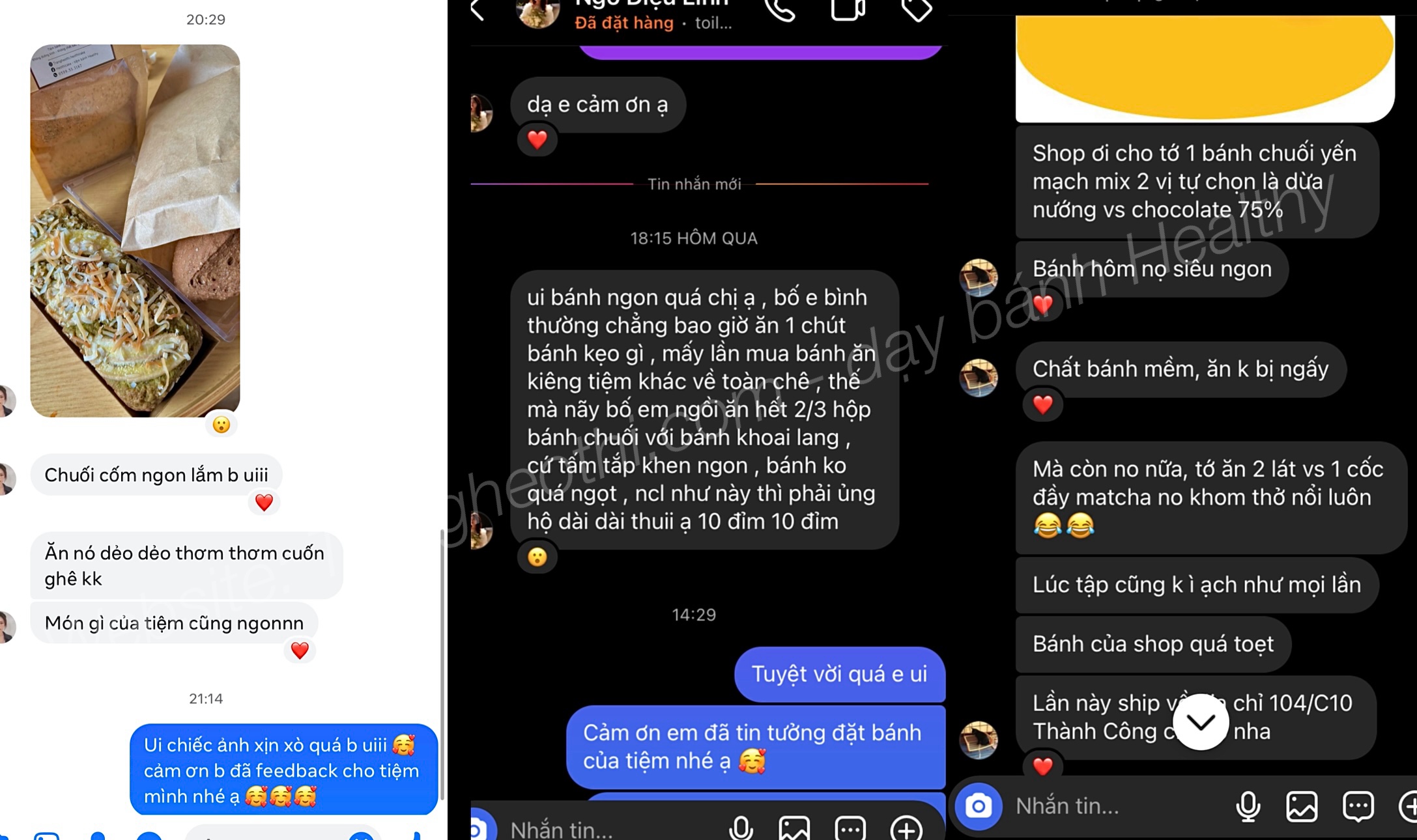The height and width of the screenshot is (840, 1417).
Task: Tap the voice call phone icon
Action: pos(780,10)
